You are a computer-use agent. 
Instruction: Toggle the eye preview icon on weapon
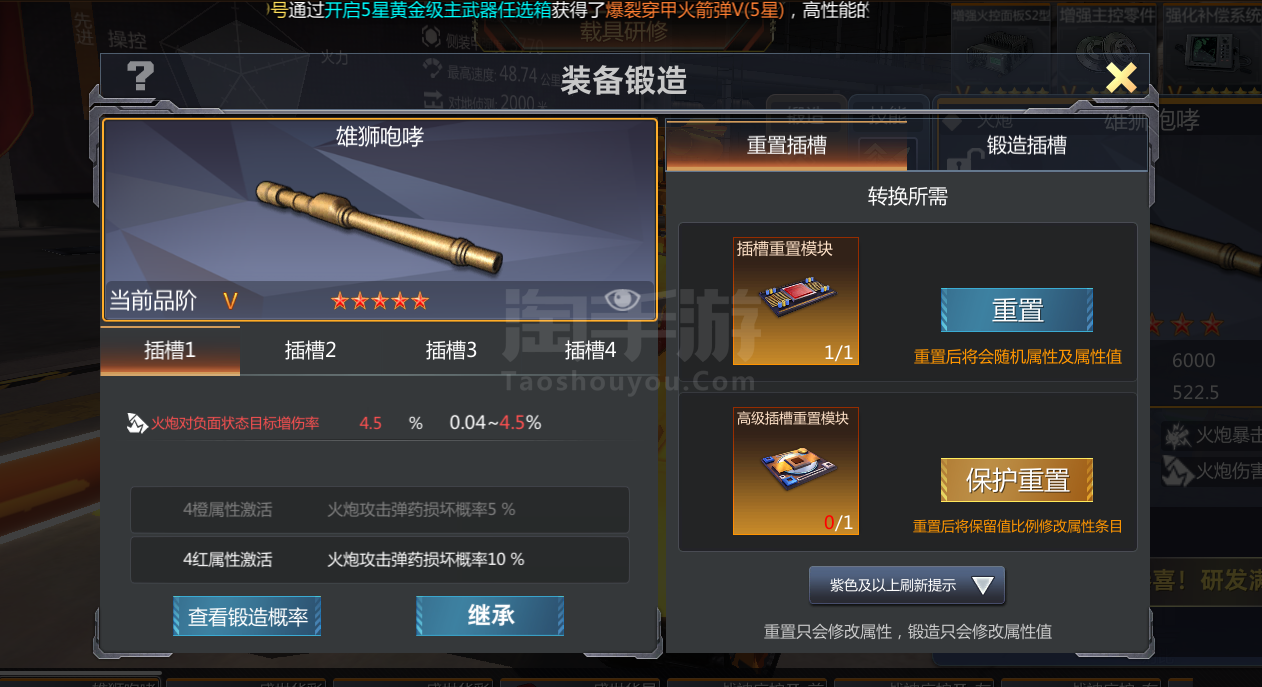(x=622, y=300)
